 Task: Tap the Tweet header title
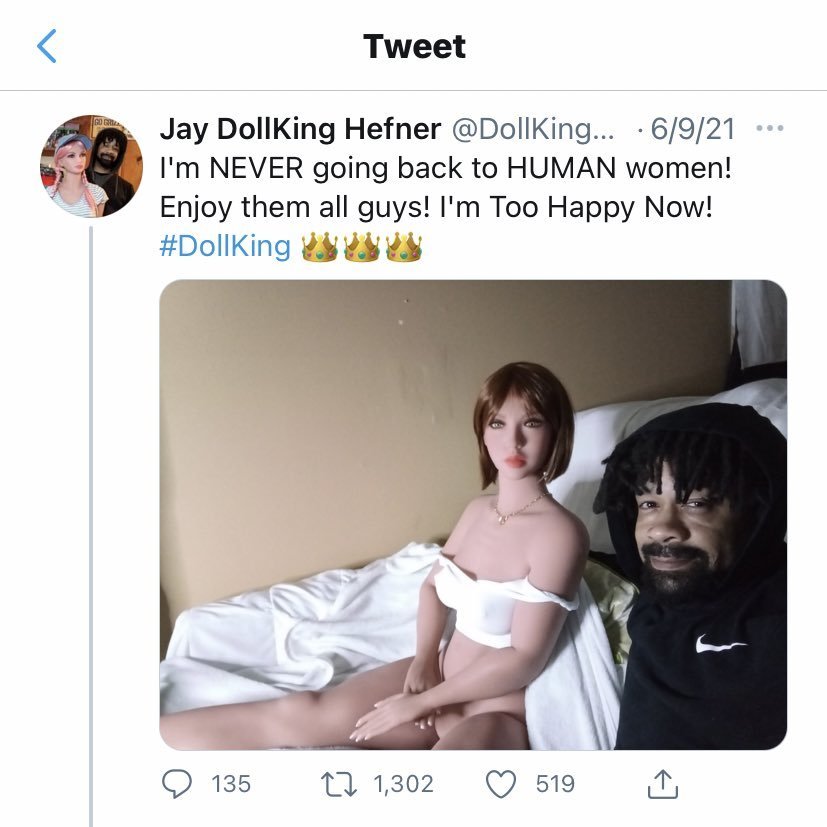pos(414,46)
